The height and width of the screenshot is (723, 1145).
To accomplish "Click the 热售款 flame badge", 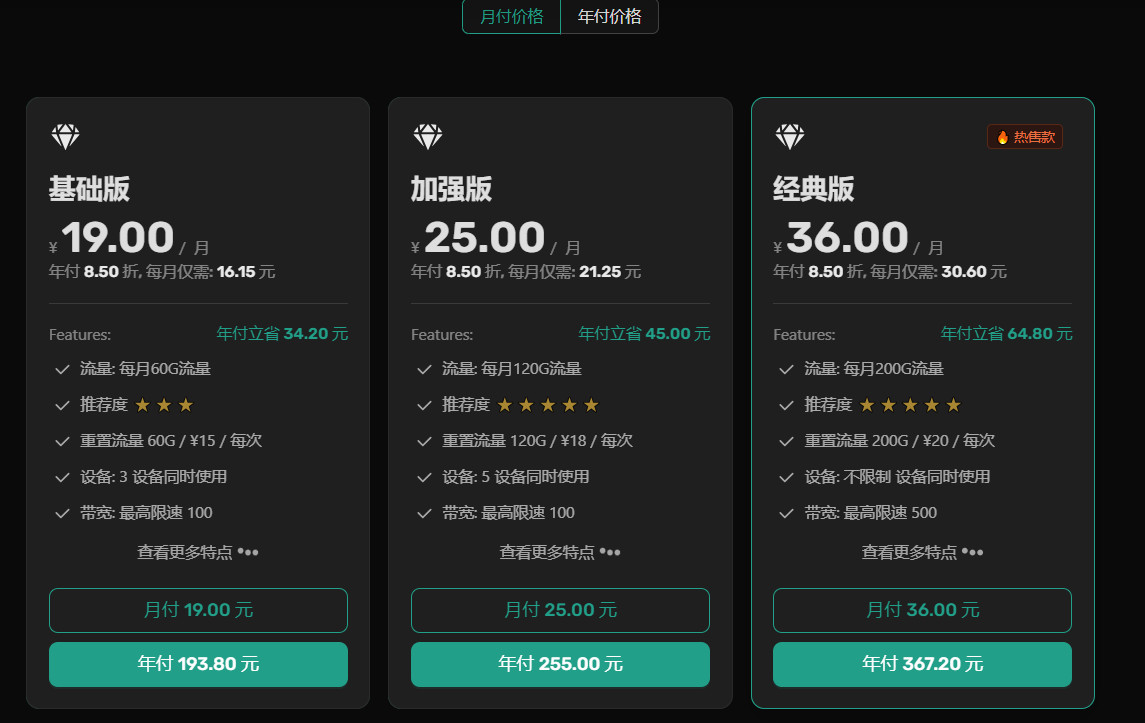I will [1024, 136].
